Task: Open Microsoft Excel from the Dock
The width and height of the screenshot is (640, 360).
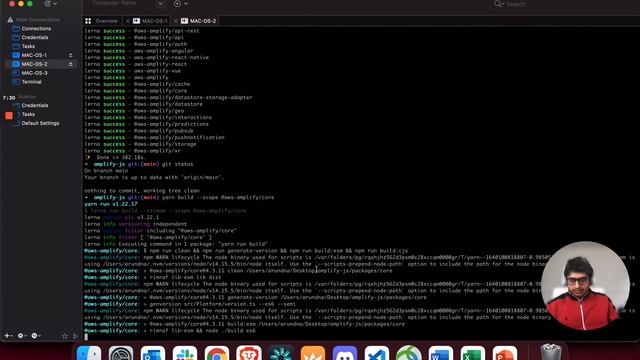Action: 473,353
